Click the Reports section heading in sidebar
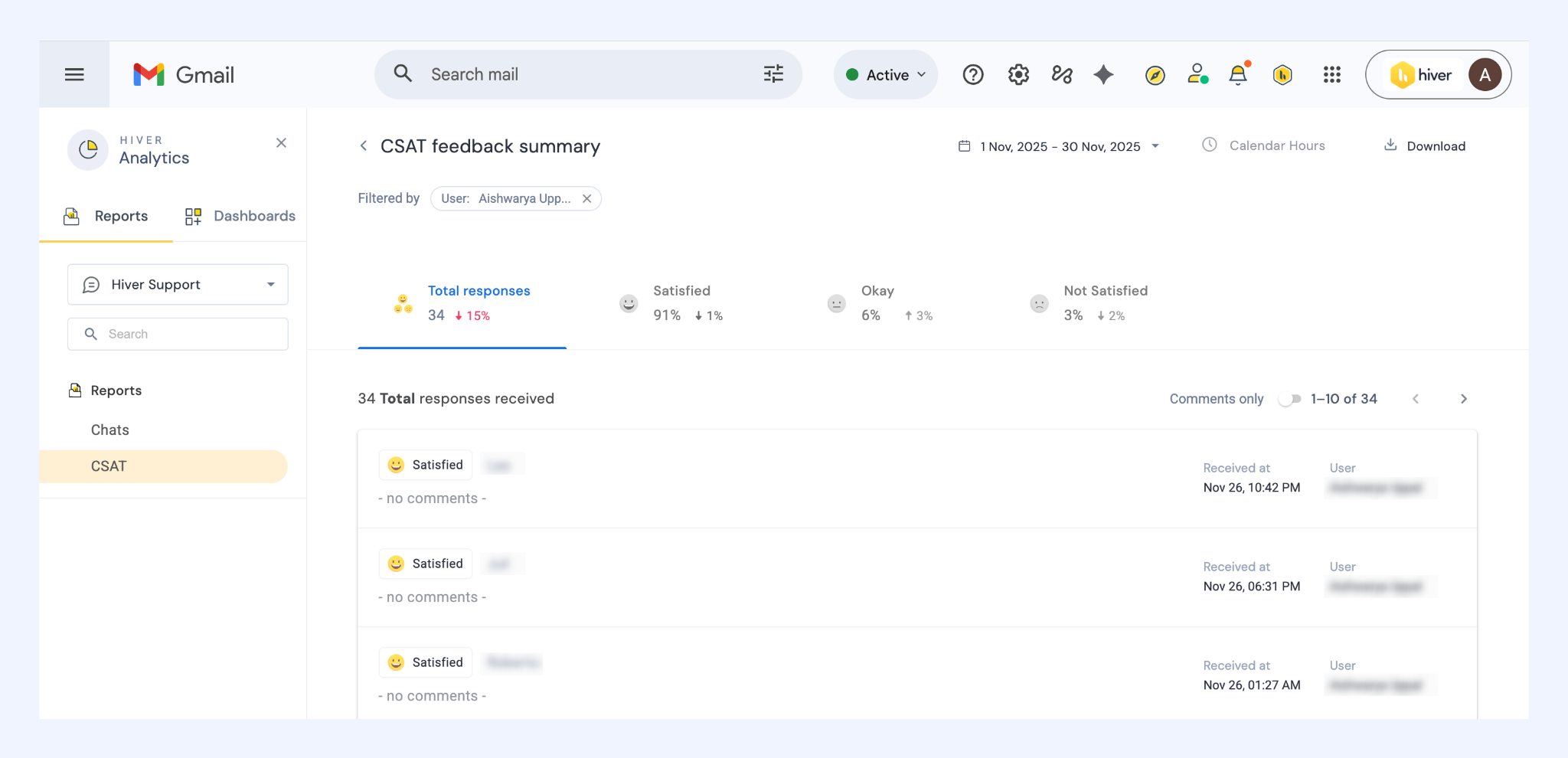 tap(105, 390)
